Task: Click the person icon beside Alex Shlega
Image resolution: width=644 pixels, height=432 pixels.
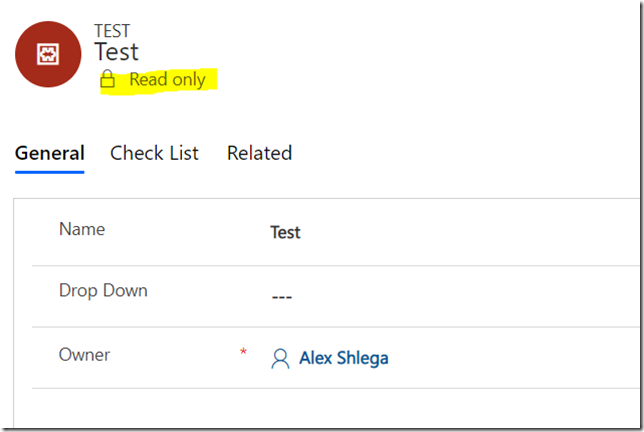Action: [280, 358]
